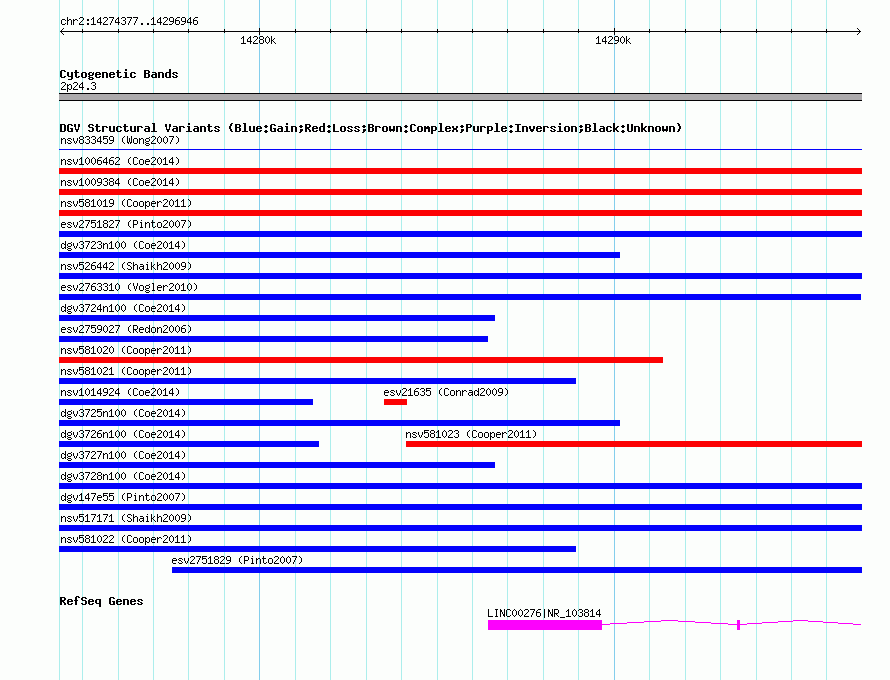
Task: Click the 14290k ruler position label
Action: click(612, 40)
